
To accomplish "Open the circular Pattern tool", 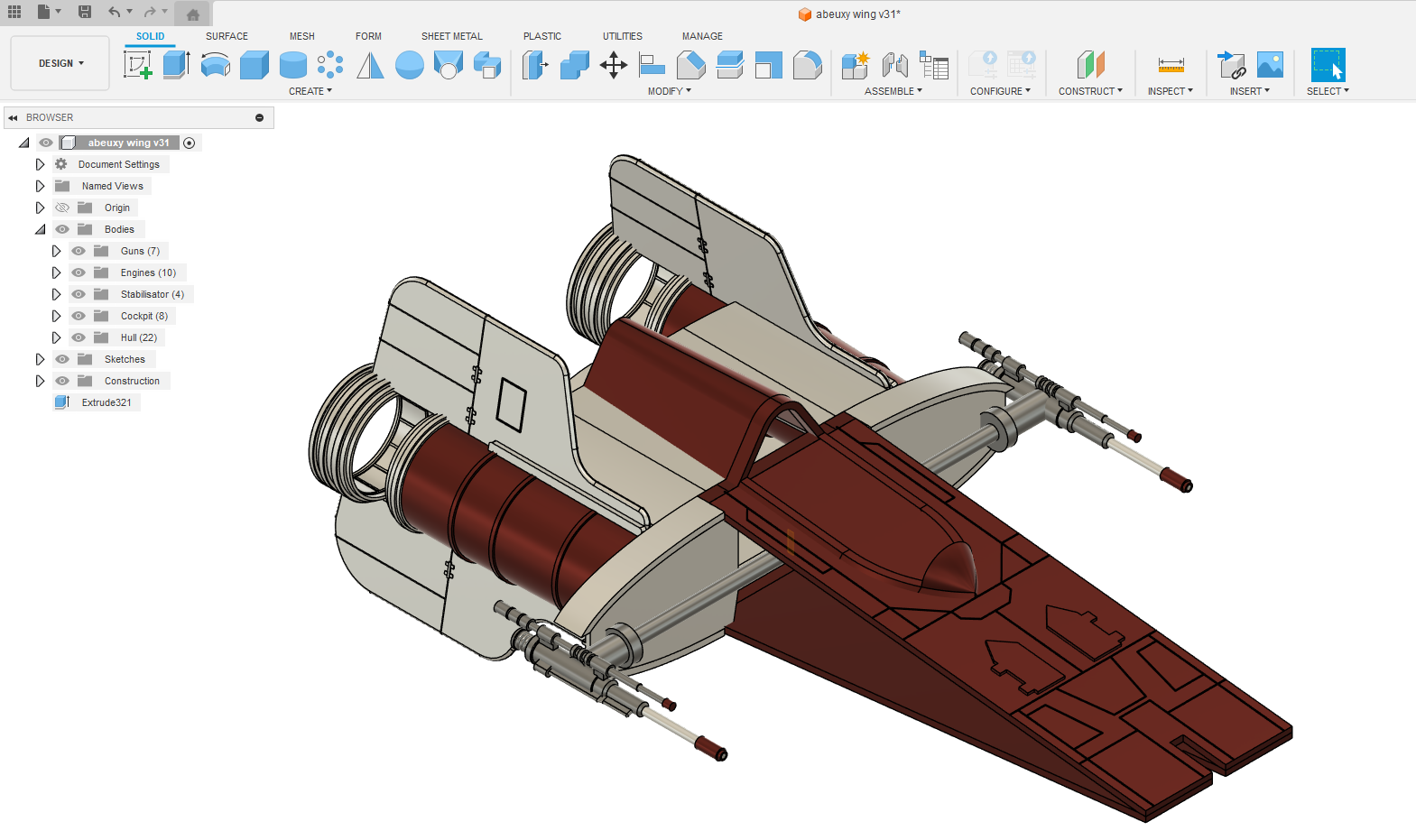I will [x=330, y=65].
